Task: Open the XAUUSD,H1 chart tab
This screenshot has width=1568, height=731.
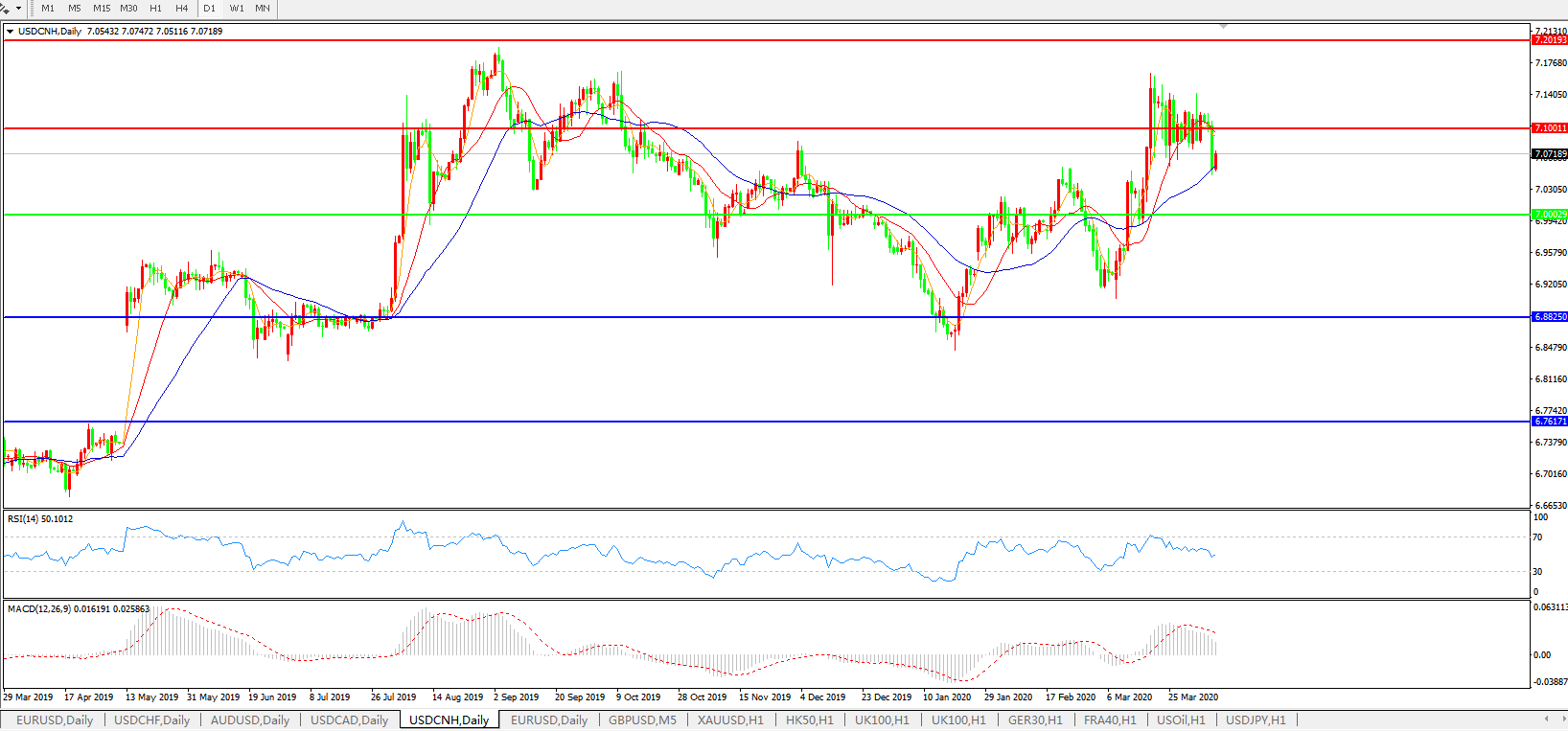Action: click(x=730, y=720)
